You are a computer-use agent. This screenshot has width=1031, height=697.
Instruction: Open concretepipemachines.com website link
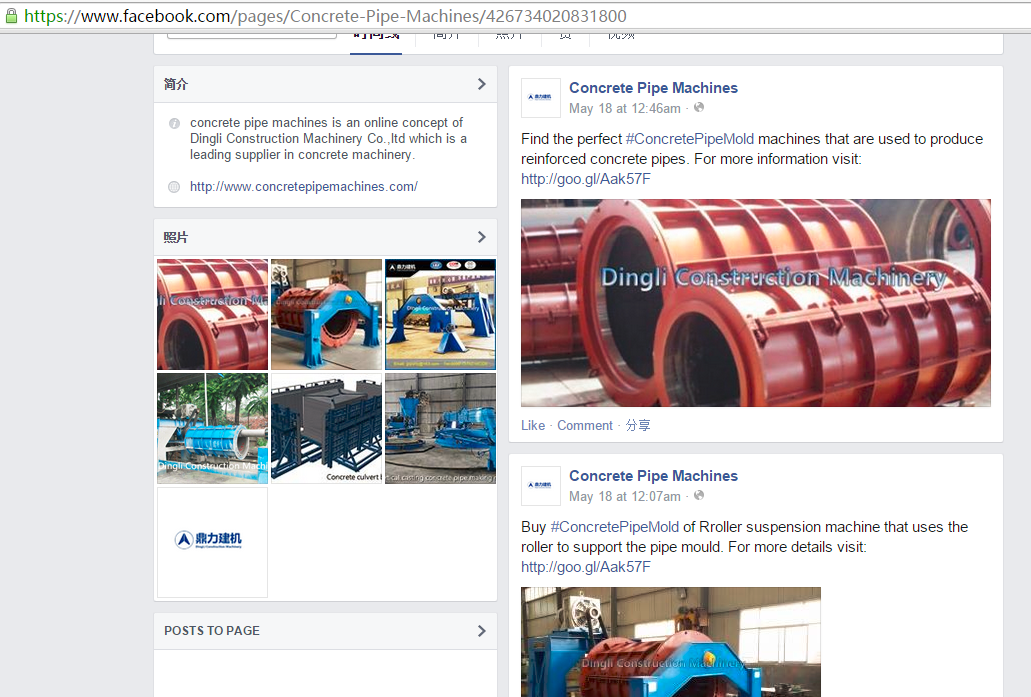tap(304, 187)
